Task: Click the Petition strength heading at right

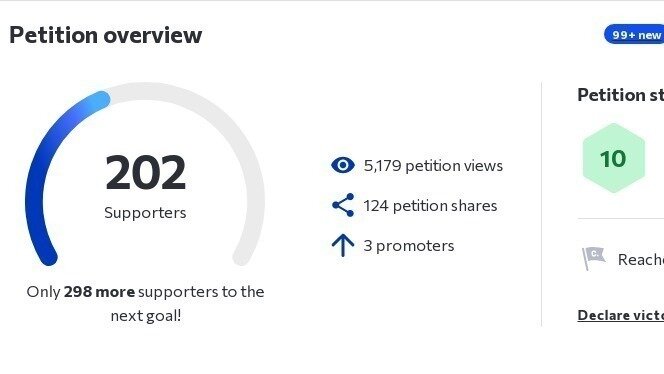Action: point(620,95)
